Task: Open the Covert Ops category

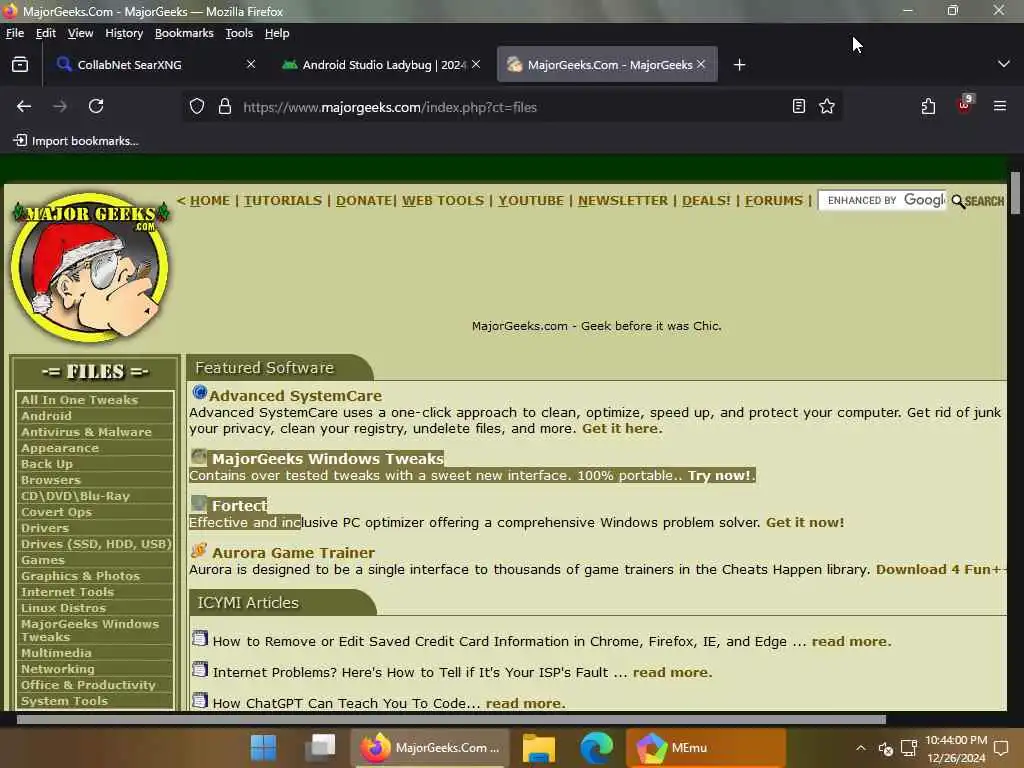Action: tap(56, 512)
